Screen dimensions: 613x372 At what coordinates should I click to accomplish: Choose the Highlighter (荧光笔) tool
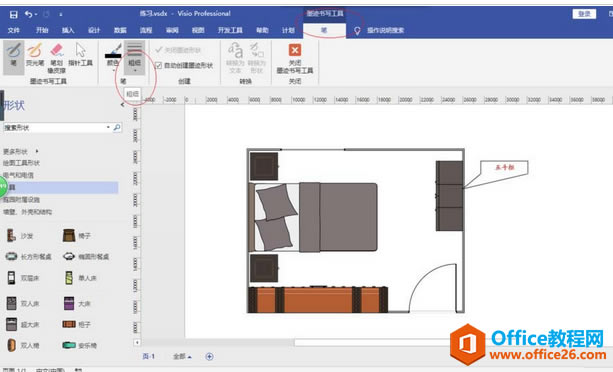[35, 55]
